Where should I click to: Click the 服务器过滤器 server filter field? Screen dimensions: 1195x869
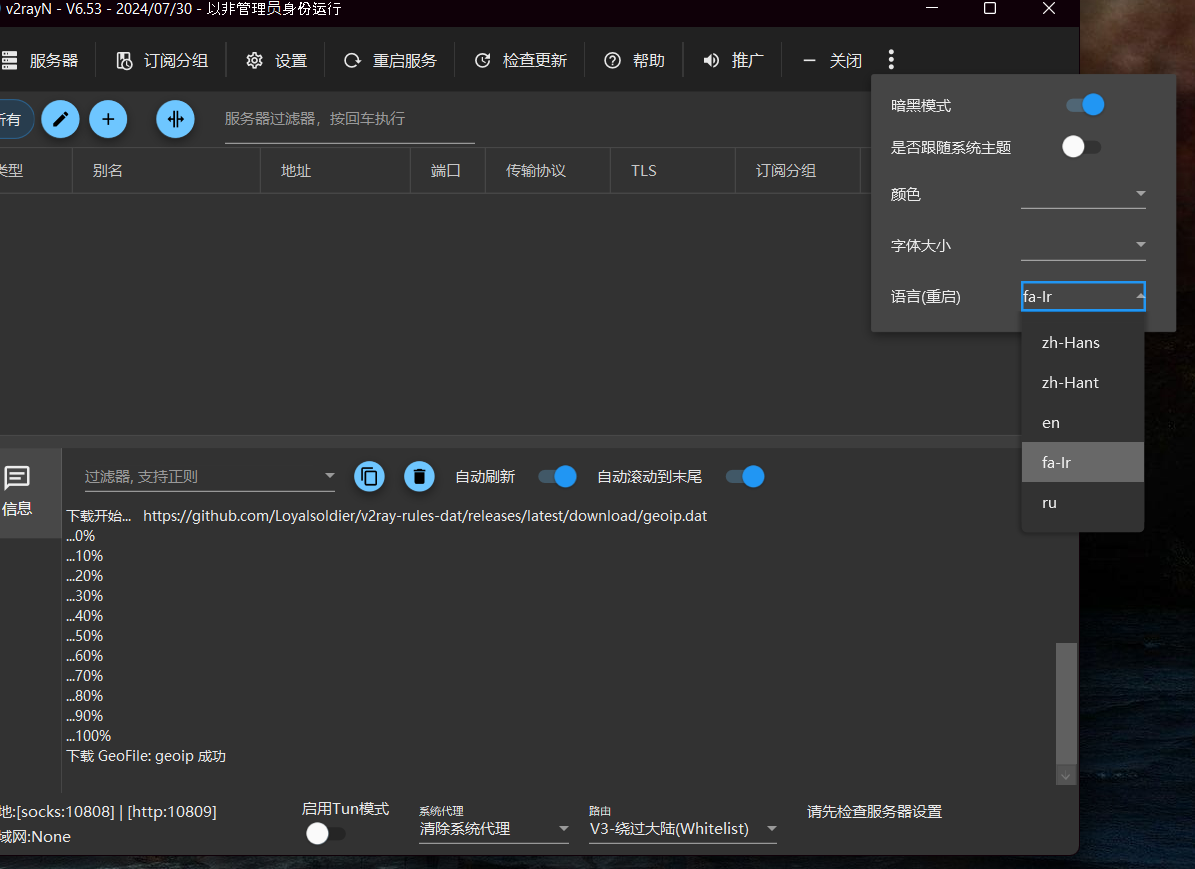pyautogui.click(x=349, y=120)
